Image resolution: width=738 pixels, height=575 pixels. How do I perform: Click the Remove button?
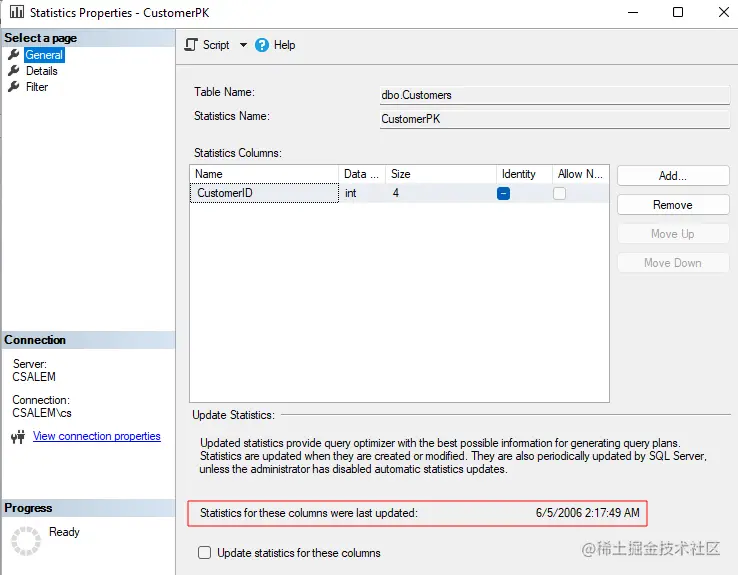pyautogui.click(x=673, y=205)
